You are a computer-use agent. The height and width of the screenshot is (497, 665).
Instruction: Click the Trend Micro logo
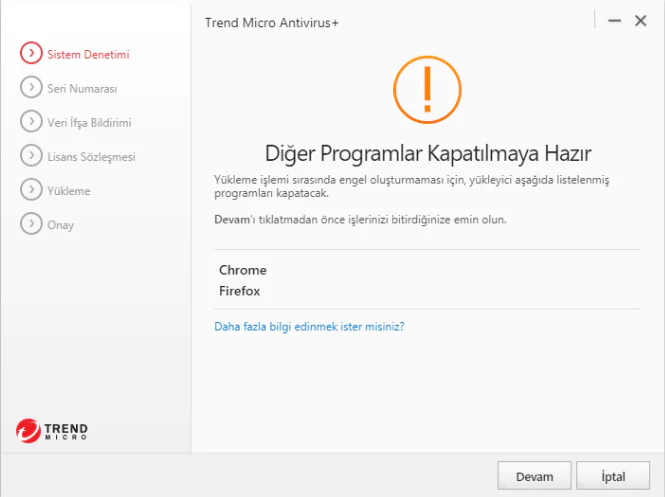click(x=52, y=431)
